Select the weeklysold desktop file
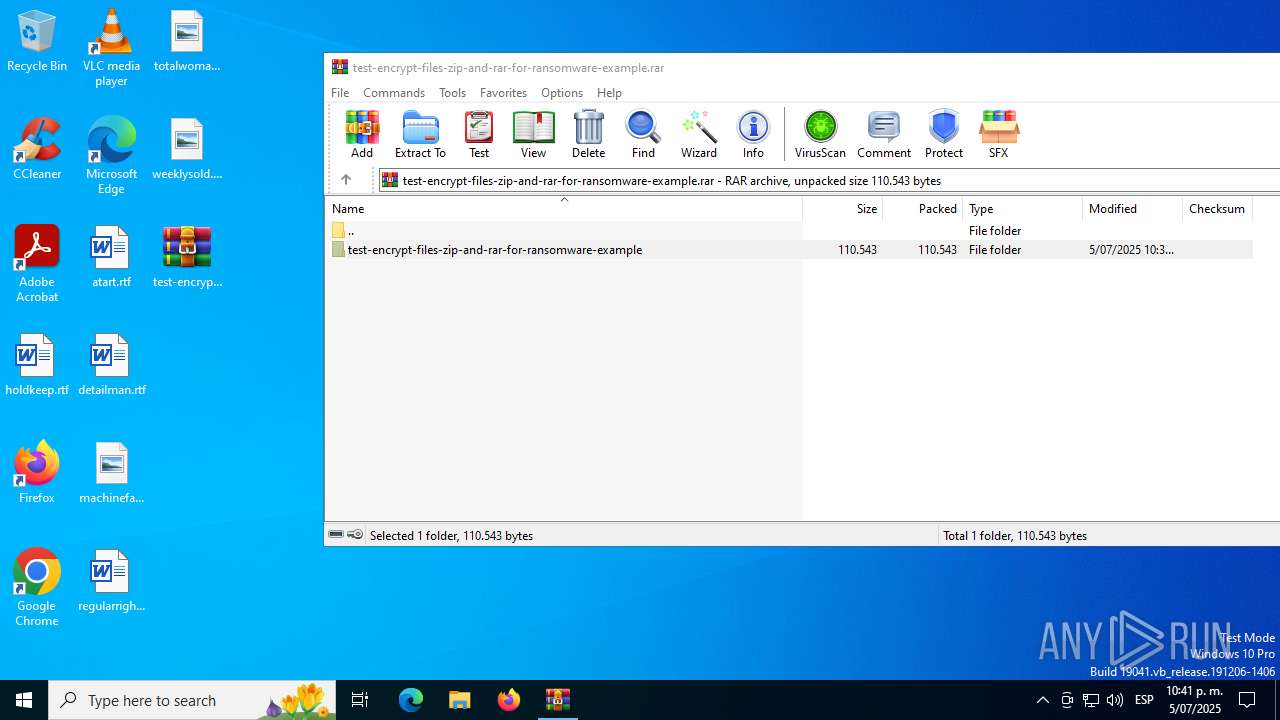 (x=187, y=149)
